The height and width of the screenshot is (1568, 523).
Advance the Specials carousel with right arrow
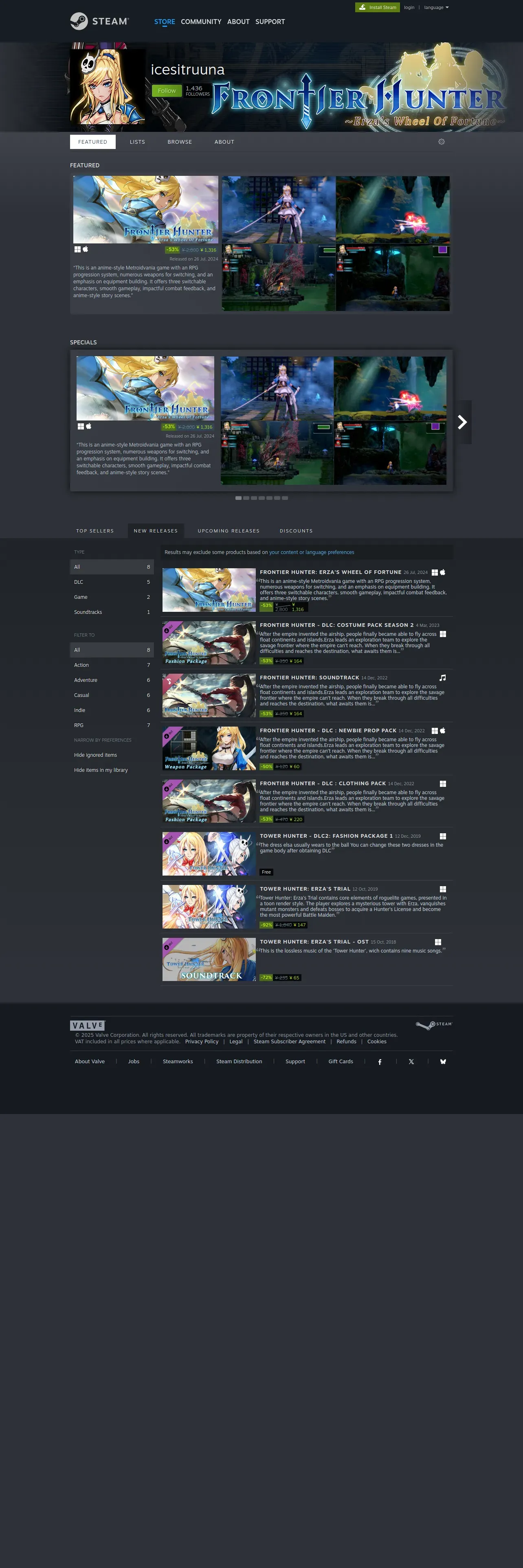[x=462, y=422]
